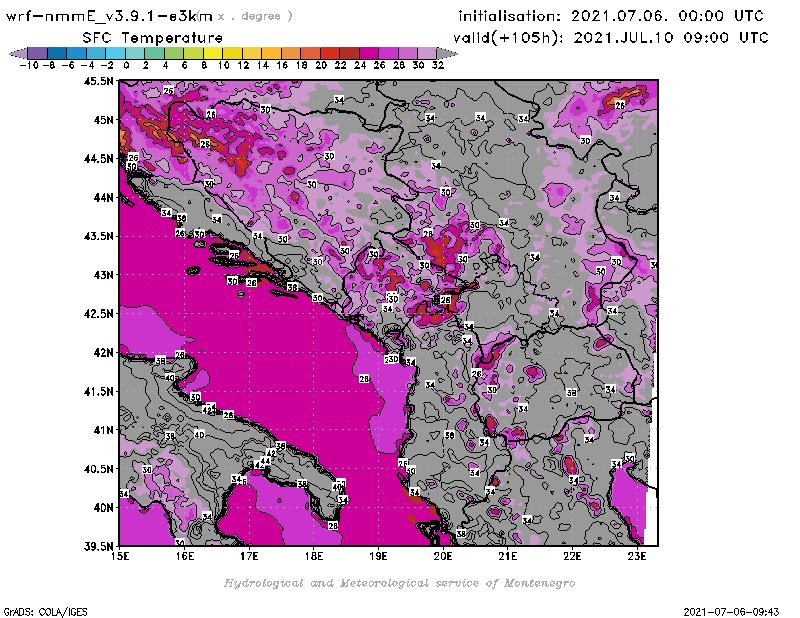The image size is (800, 618).
Task: Select the legend swatch between 12 and 14
Action: [x=252, y=53]
